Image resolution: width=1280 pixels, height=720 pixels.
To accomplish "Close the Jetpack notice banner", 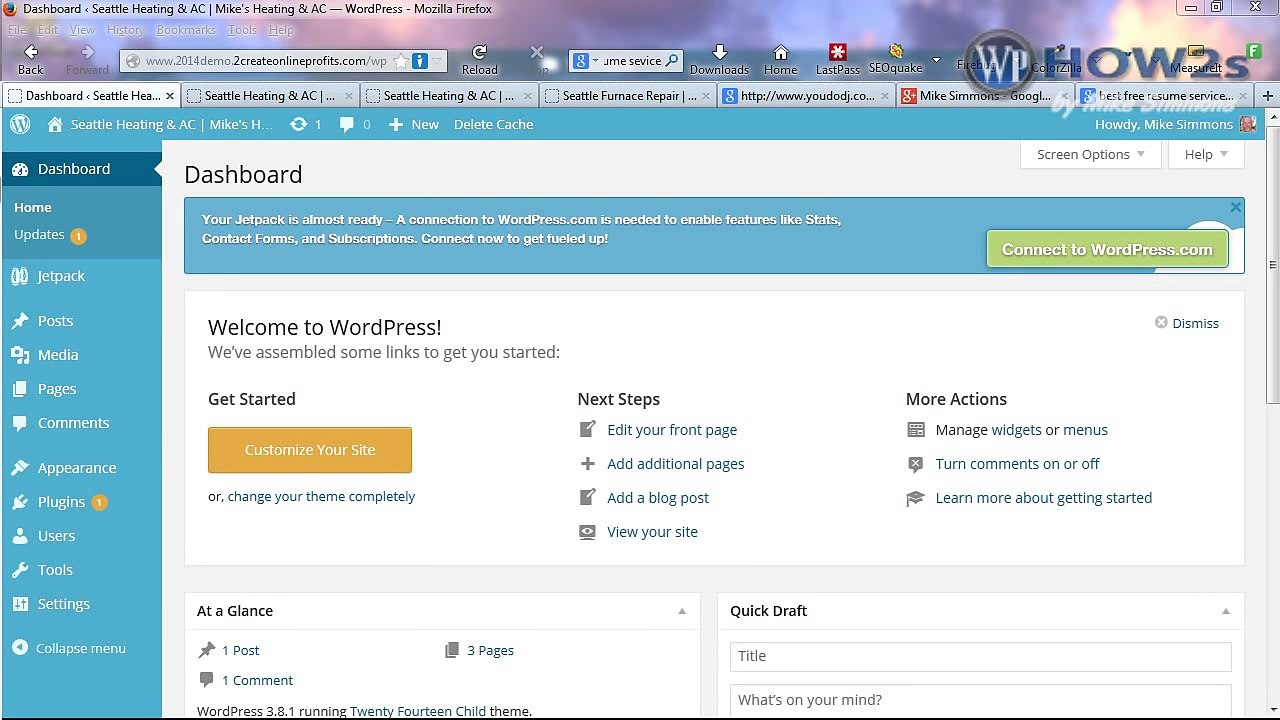I will (1236, 207).
